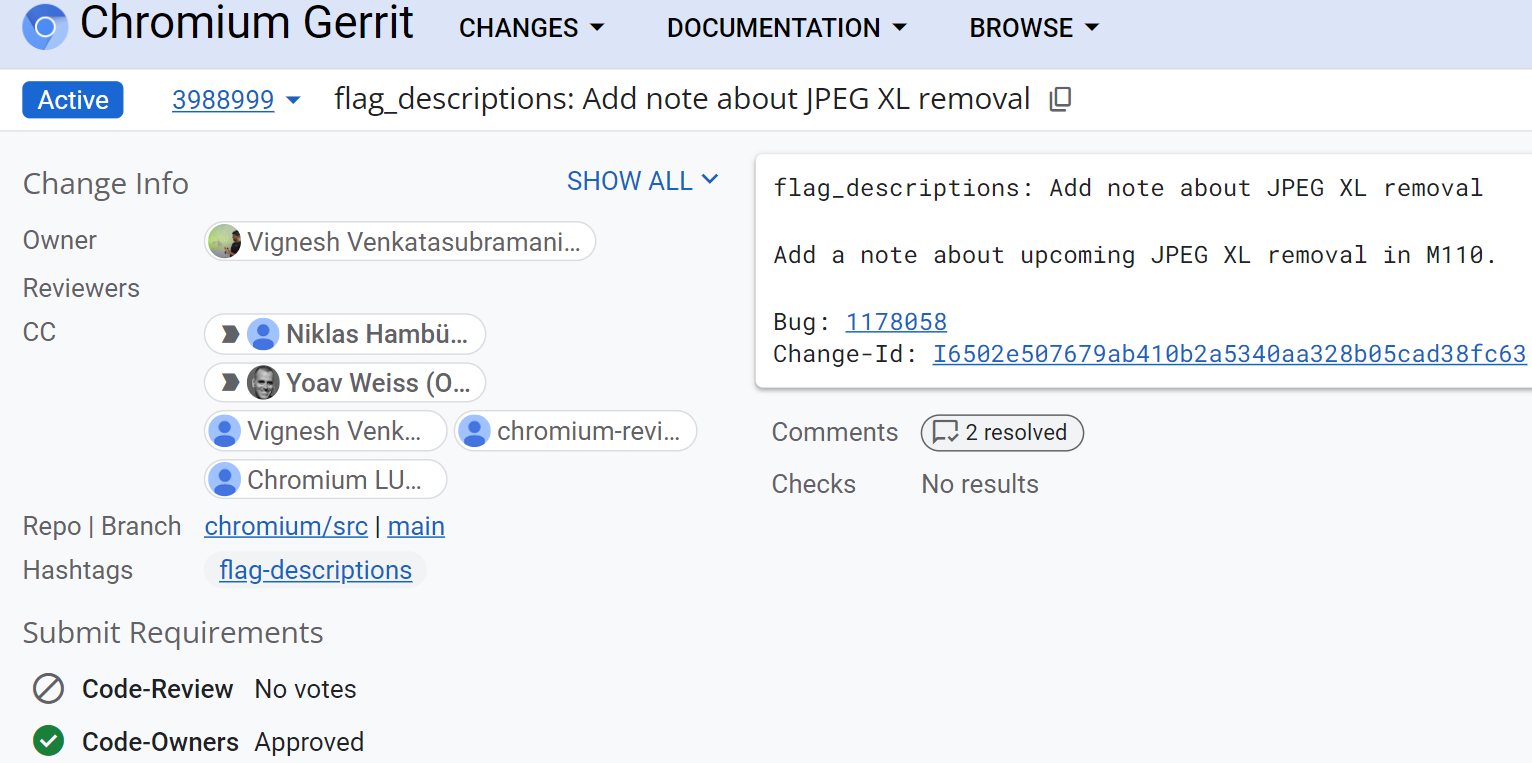Open Bug 1178058 link
The height and width of the screenshot is (763, 1532).
point(896,322)
